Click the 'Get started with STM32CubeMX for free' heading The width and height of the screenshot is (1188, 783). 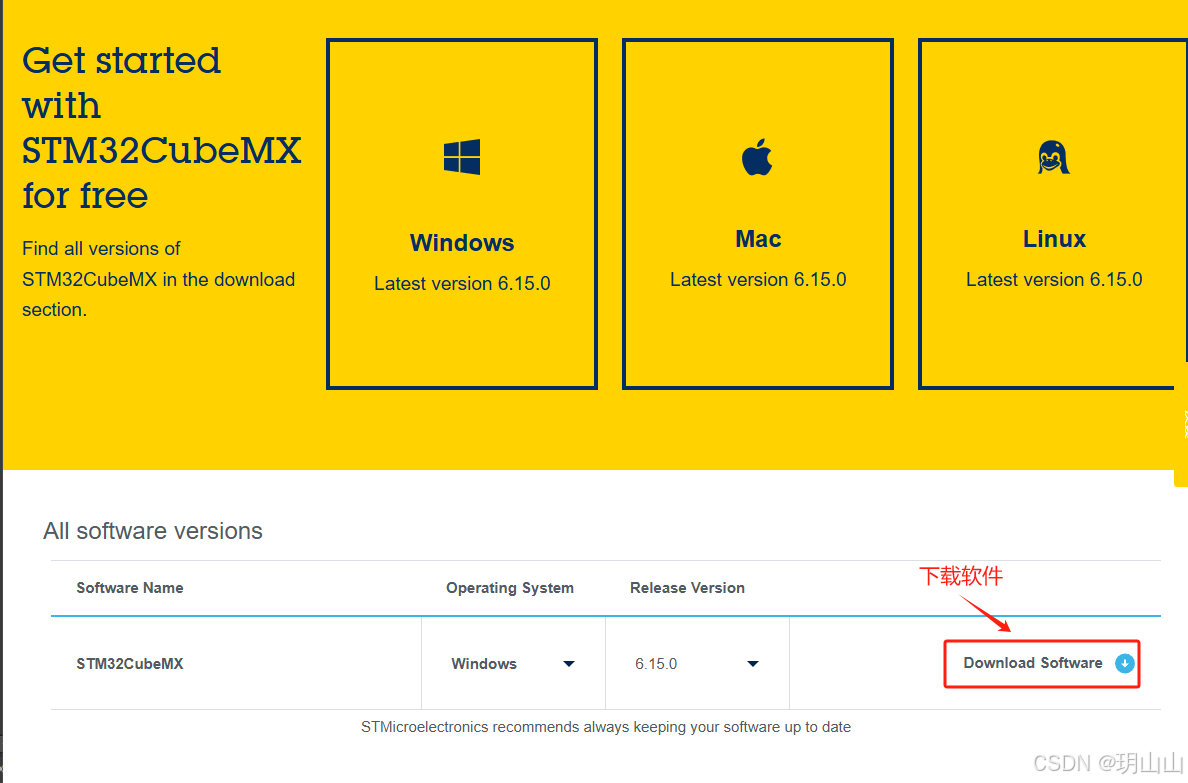pyautogui.click(x=161, y=127)
